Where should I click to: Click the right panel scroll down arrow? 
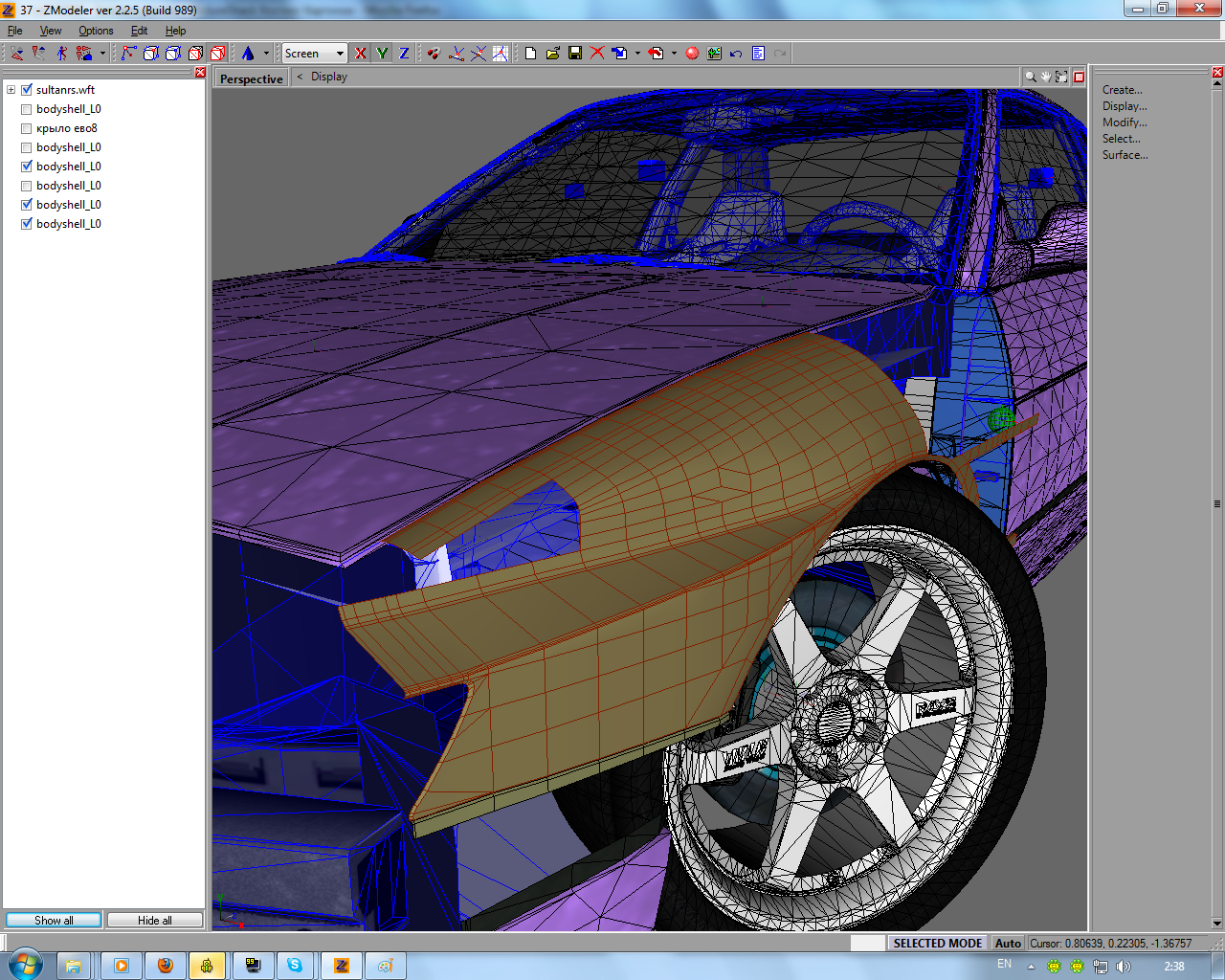1217,924
